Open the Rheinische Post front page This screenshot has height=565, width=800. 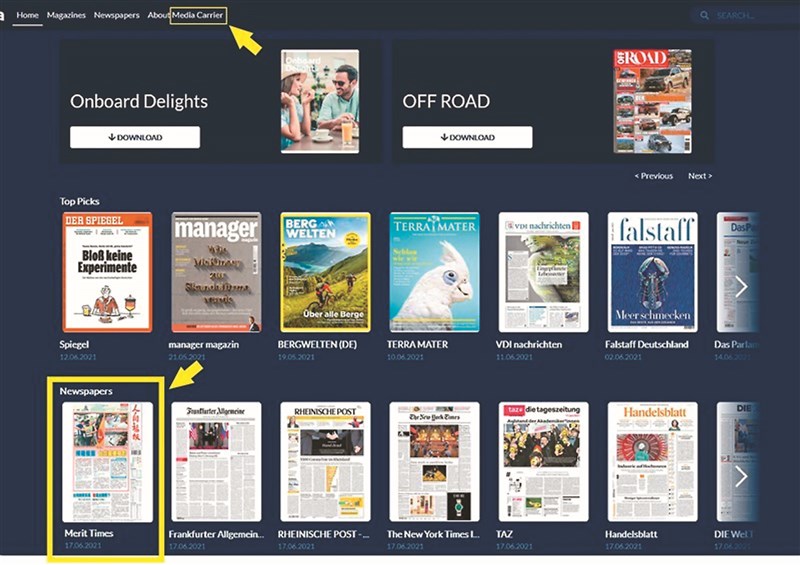tap(326, 462)
